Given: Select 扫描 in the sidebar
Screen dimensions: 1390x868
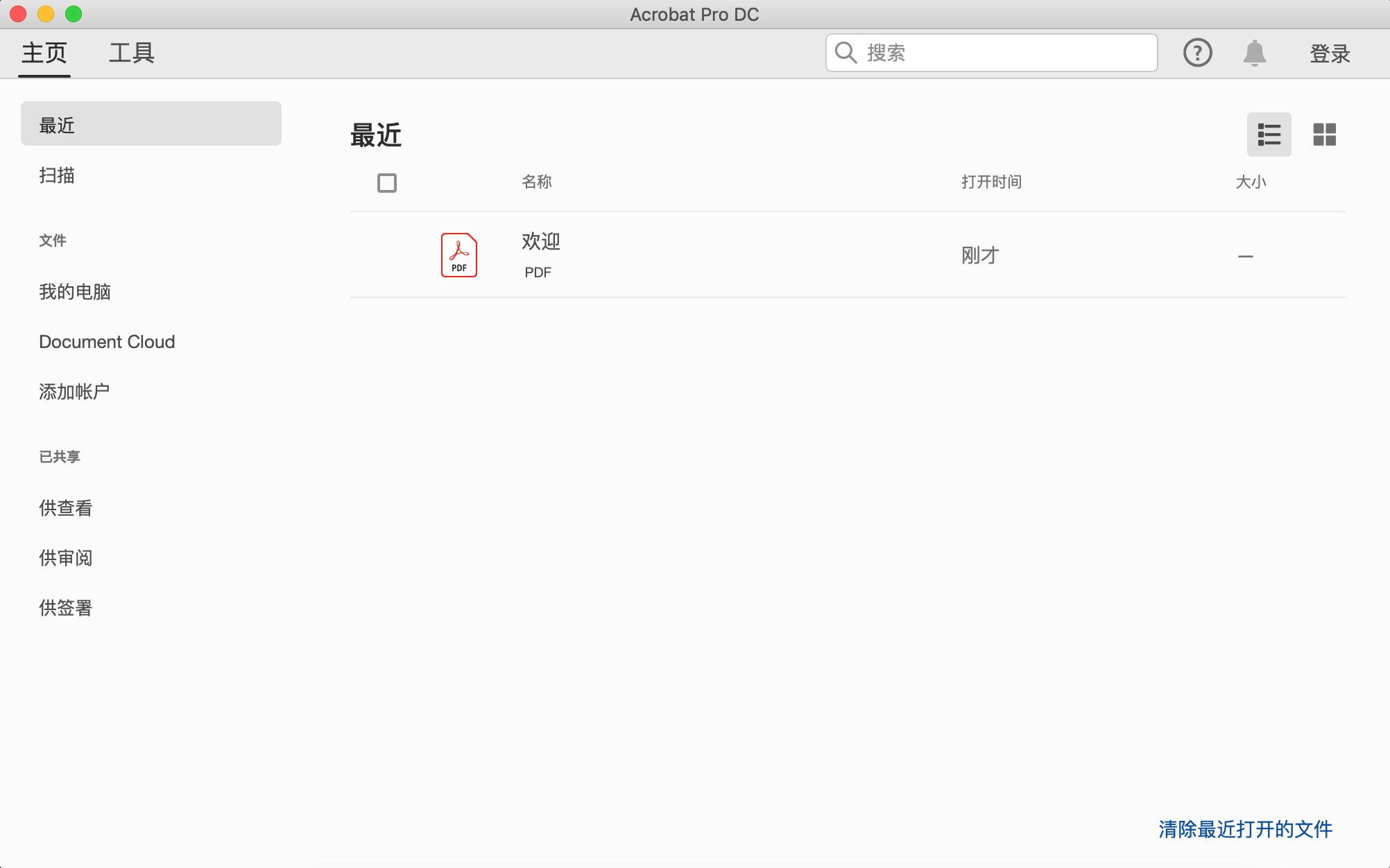Looking at the screenshot, I should point(57,175).
